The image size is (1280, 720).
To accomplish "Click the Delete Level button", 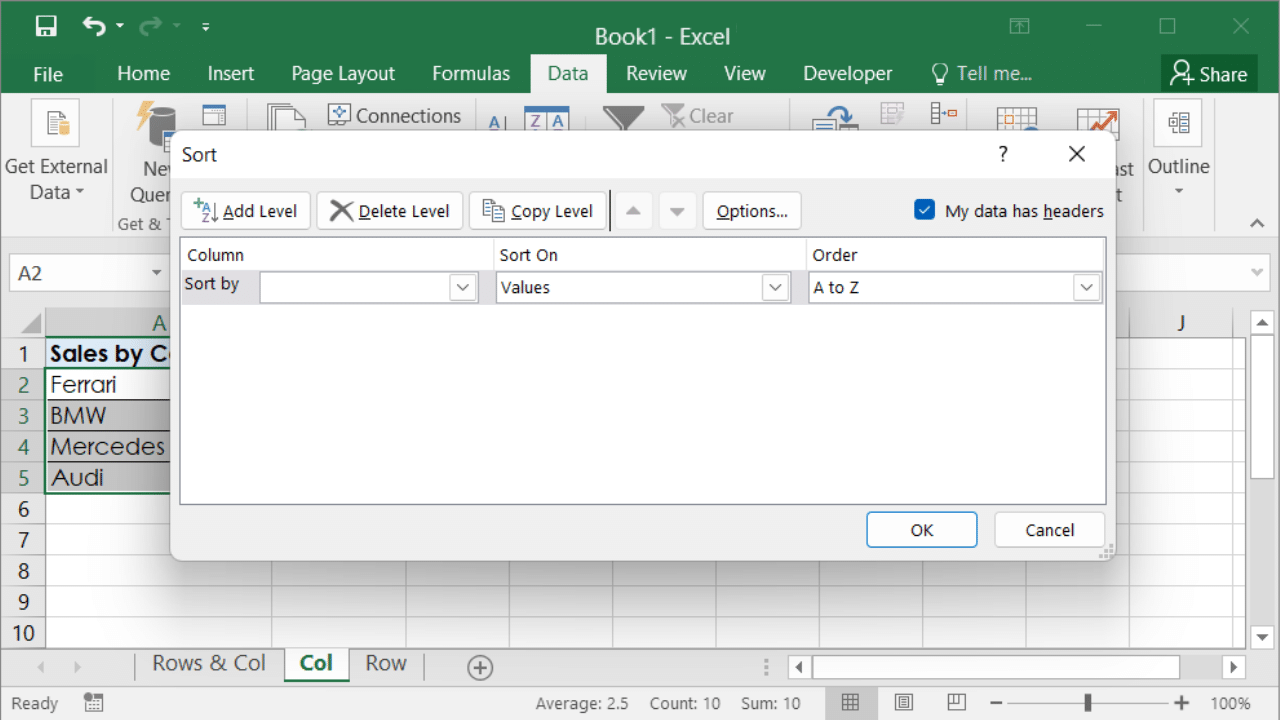I will point(390,211).
